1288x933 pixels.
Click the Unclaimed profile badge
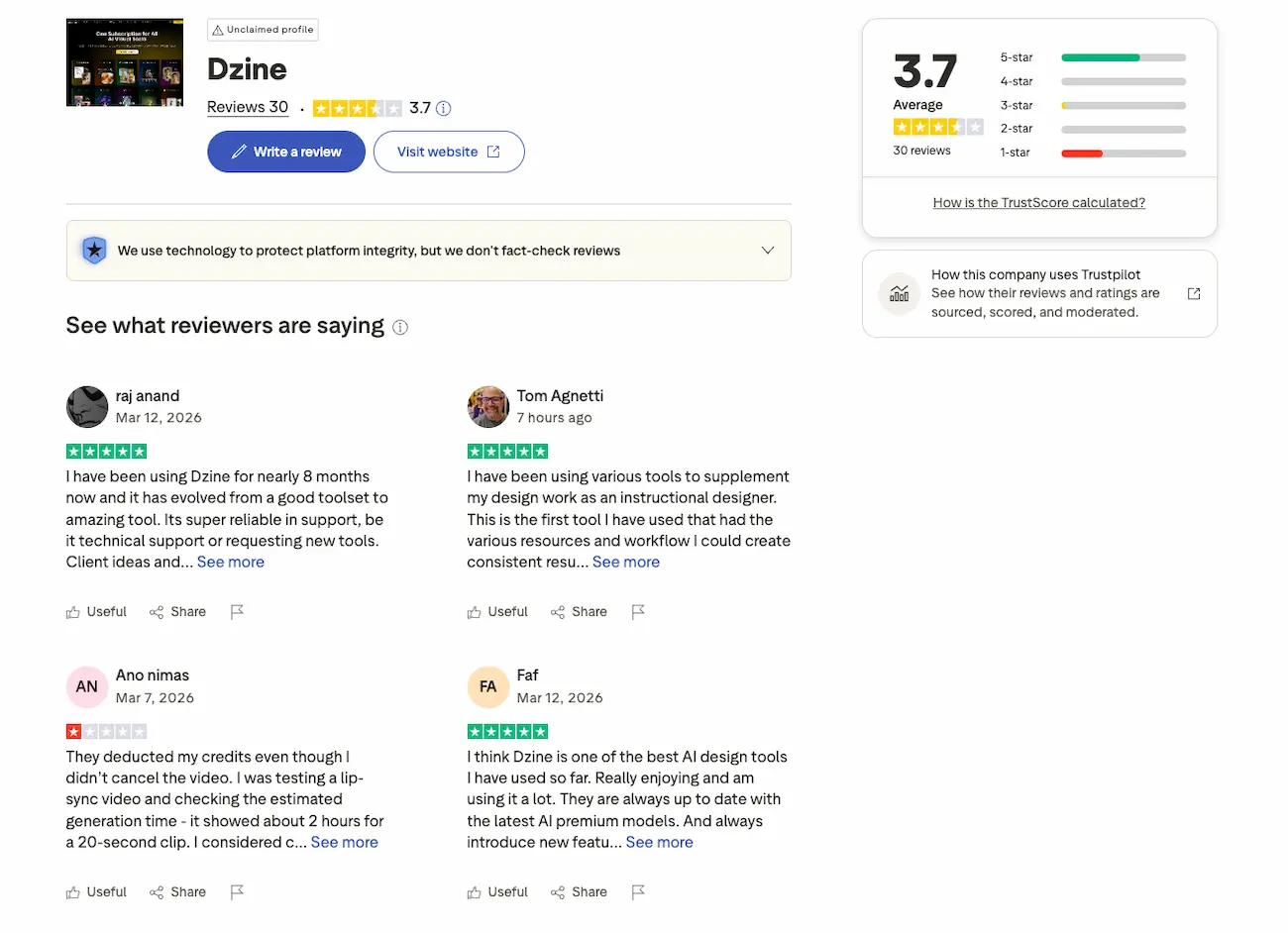pyautogui.click(x=262, y=30)
